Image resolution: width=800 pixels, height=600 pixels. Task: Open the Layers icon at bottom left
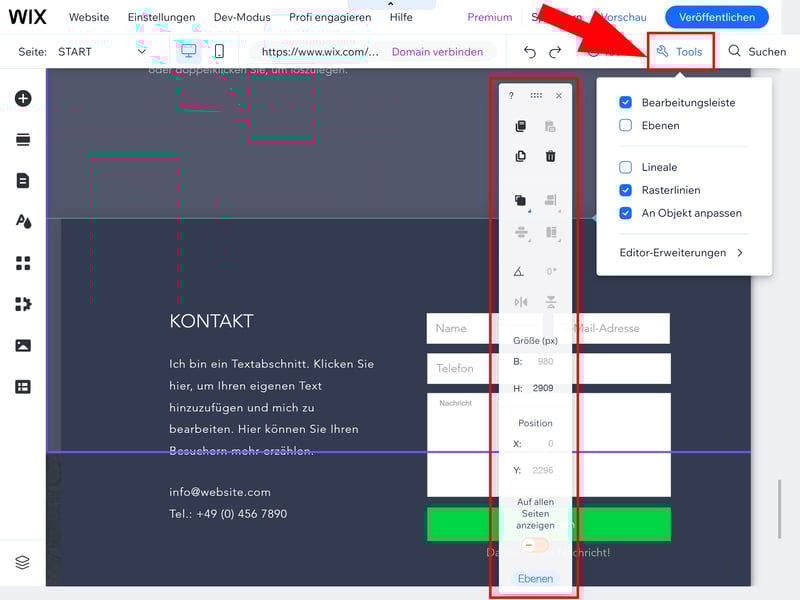(x=23, y=563)
